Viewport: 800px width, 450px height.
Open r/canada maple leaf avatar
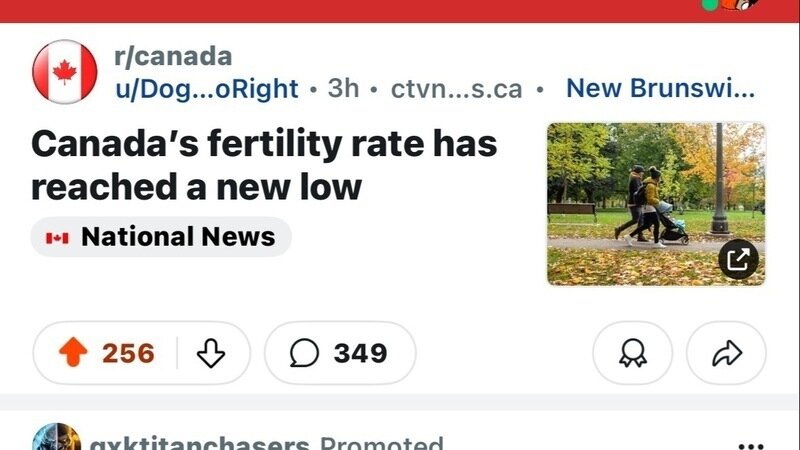point(65,72)
